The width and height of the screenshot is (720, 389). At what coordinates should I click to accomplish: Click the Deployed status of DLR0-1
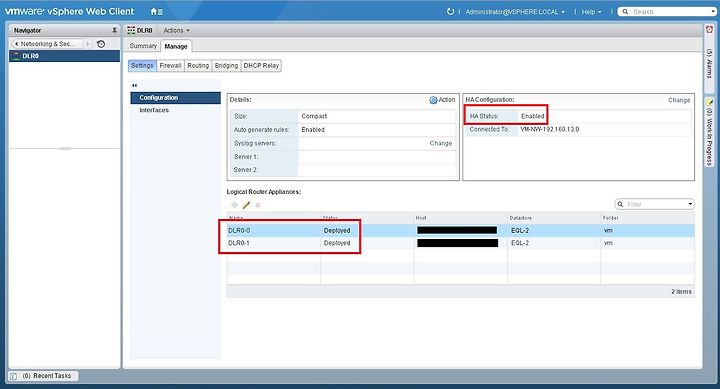[337, 243]
